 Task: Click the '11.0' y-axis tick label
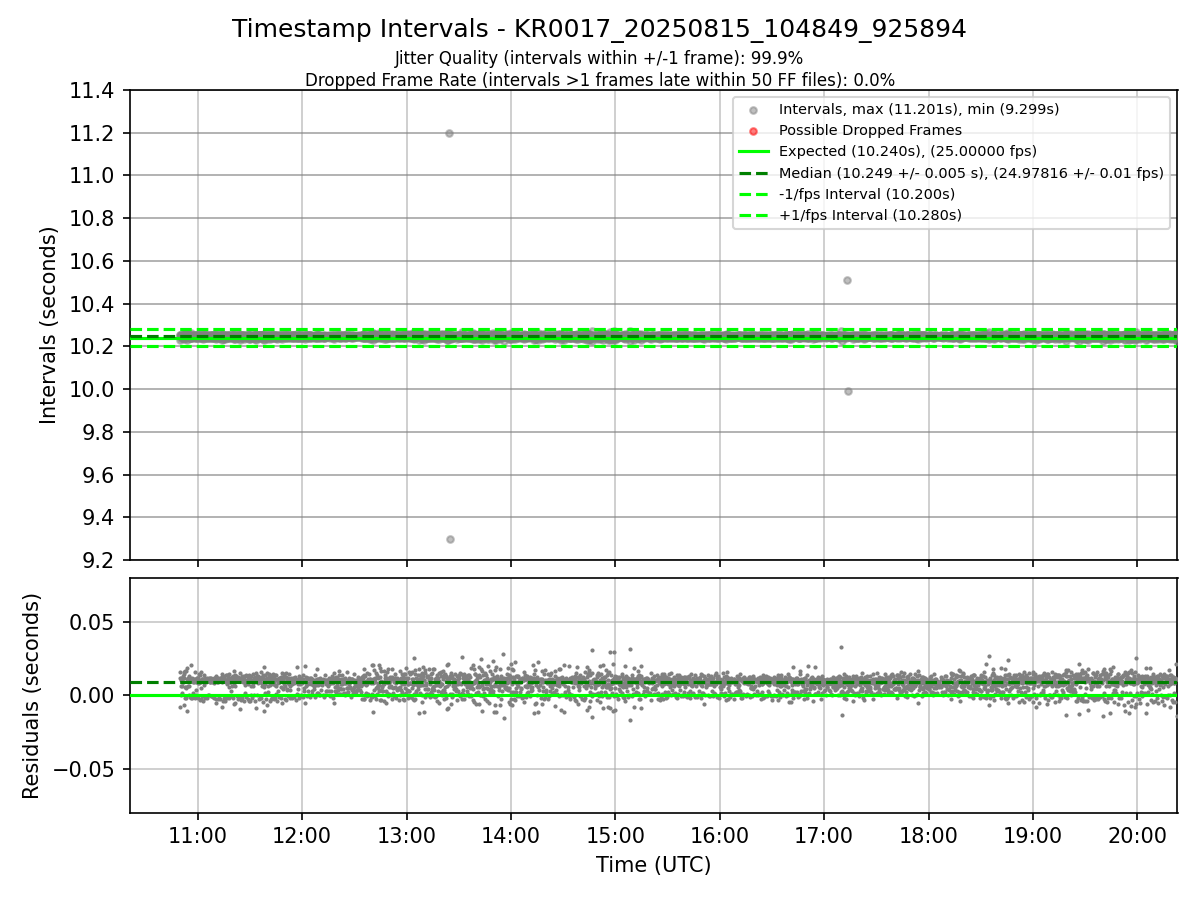click(93, 176)
